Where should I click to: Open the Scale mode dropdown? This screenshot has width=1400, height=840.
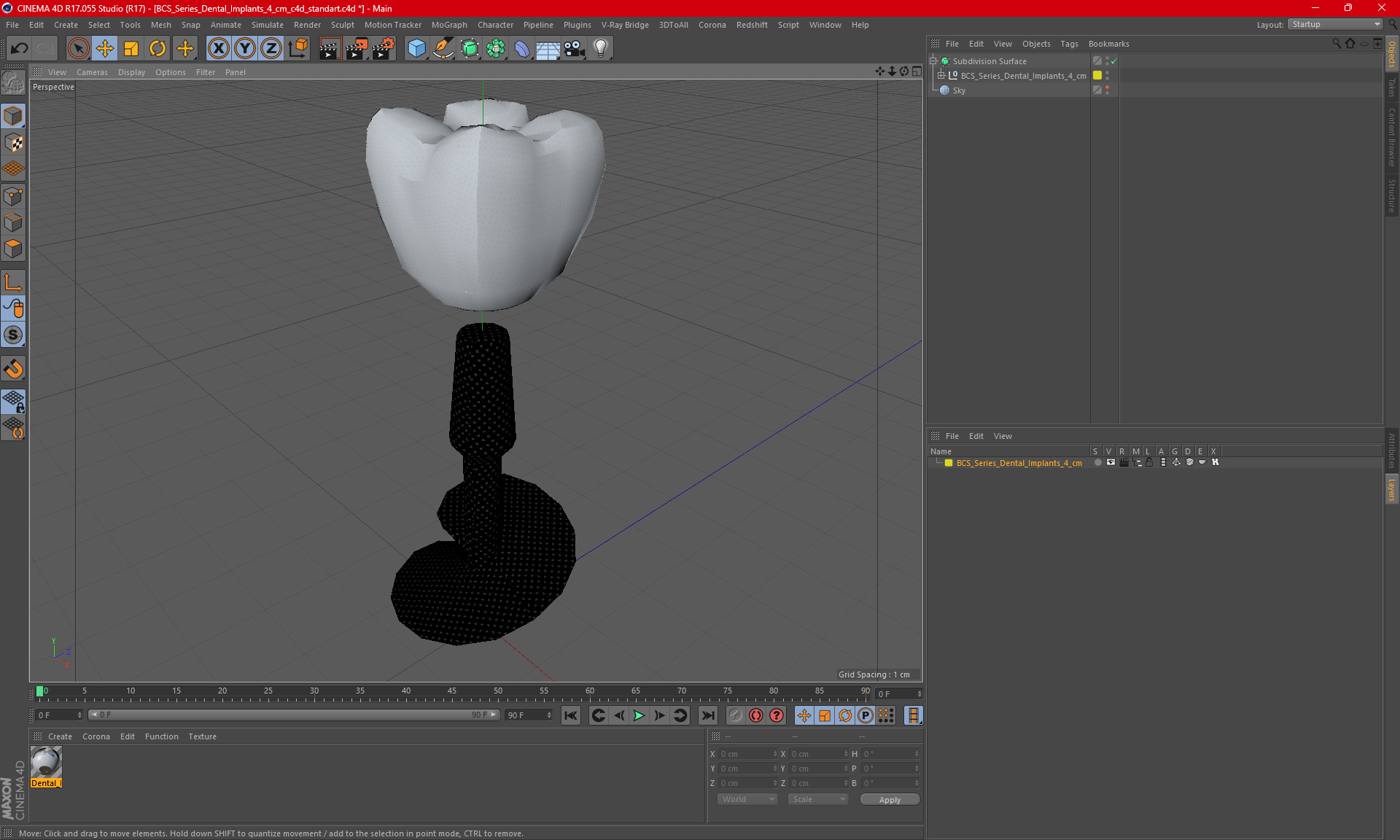818,799
